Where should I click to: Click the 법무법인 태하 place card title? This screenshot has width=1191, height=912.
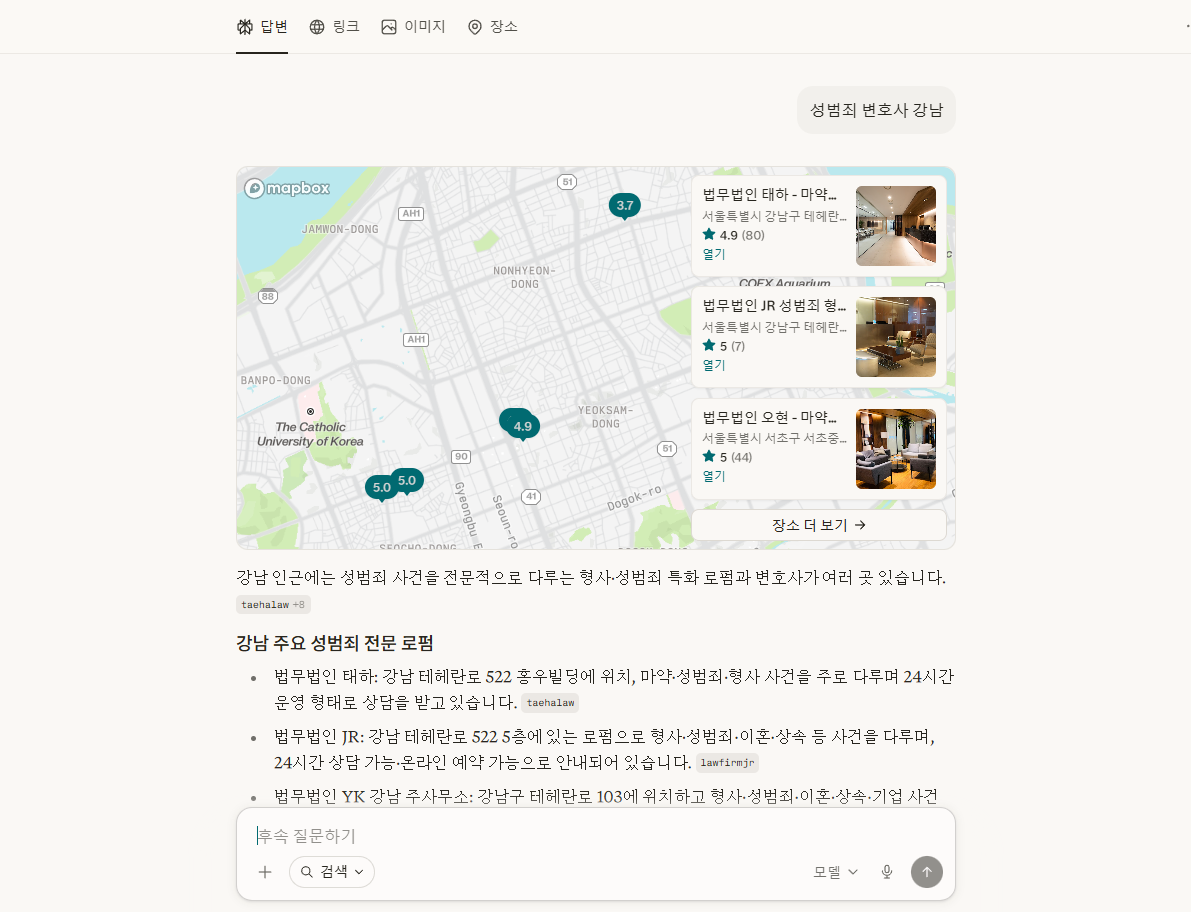pos(769,194)
